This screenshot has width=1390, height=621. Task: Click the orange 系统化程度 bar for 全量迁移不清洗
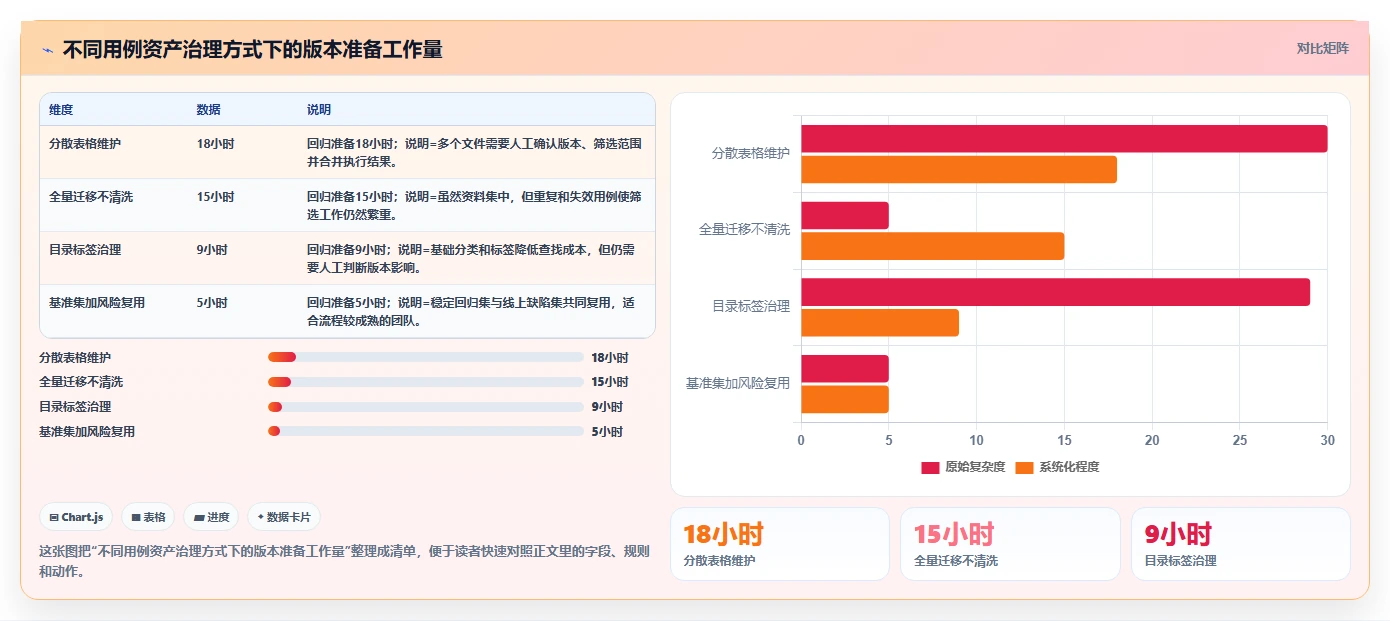(932, 246)
